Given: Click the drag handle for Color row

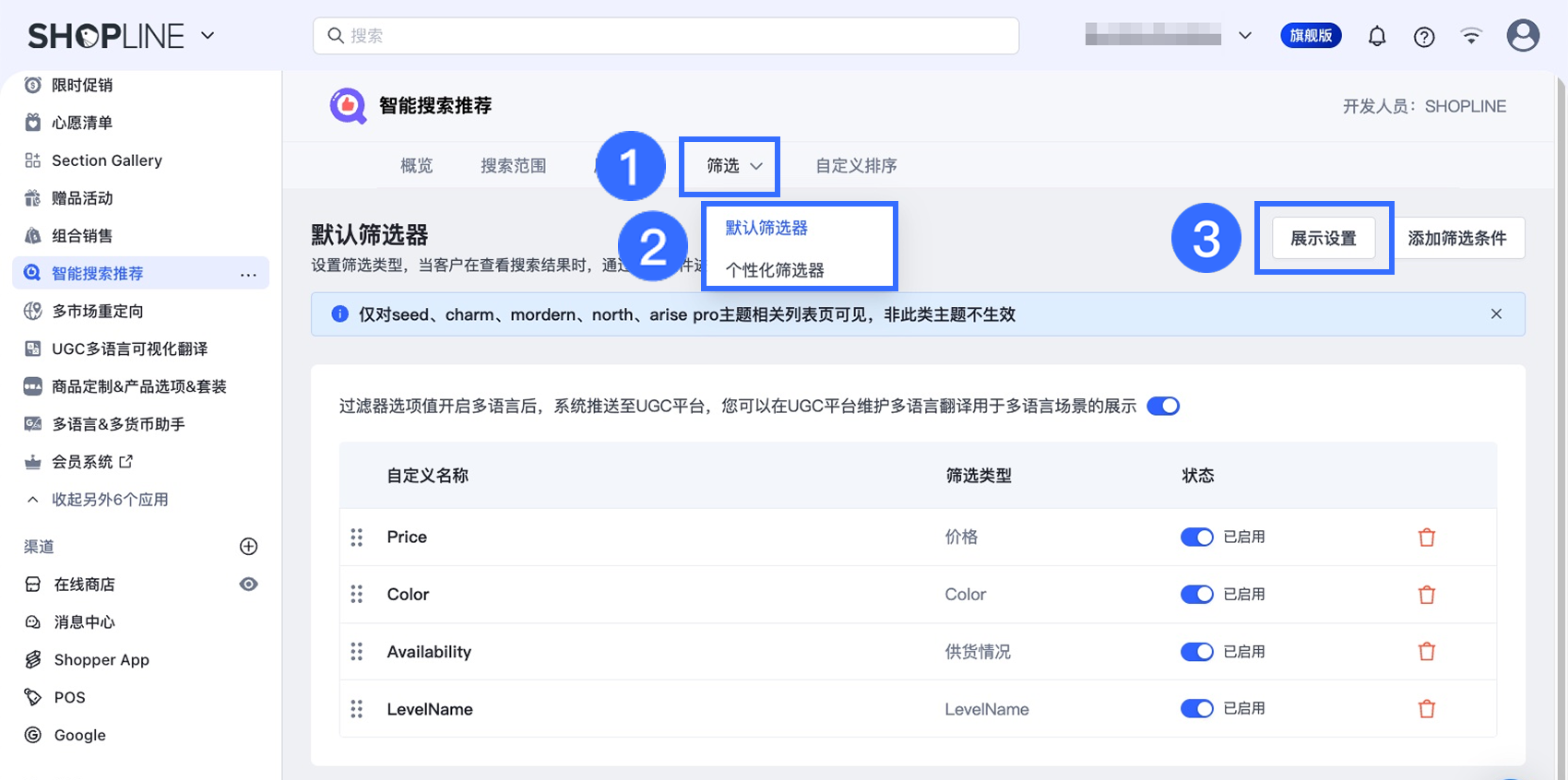Looking at the screenshot, I should (x=357, y=595).
